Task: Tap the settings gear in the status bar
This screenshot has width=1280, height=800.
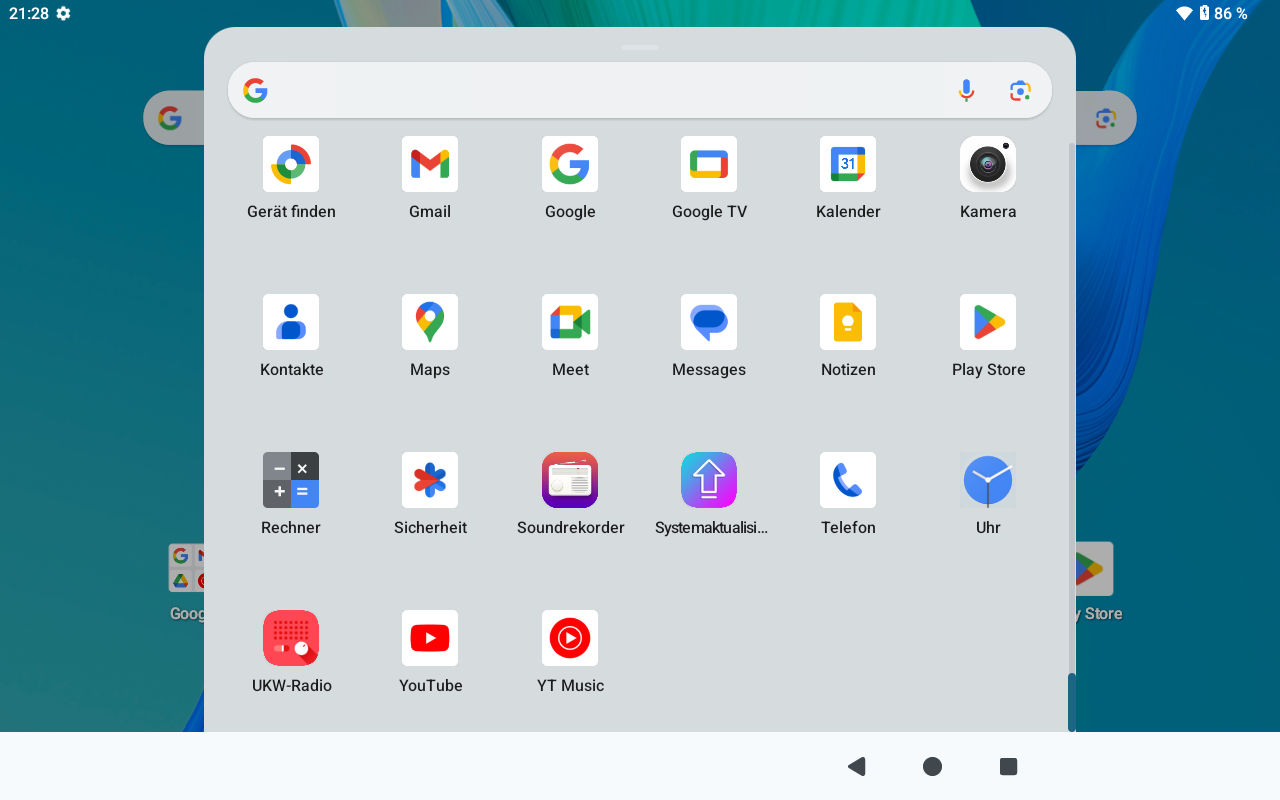Action: point(64,13)
